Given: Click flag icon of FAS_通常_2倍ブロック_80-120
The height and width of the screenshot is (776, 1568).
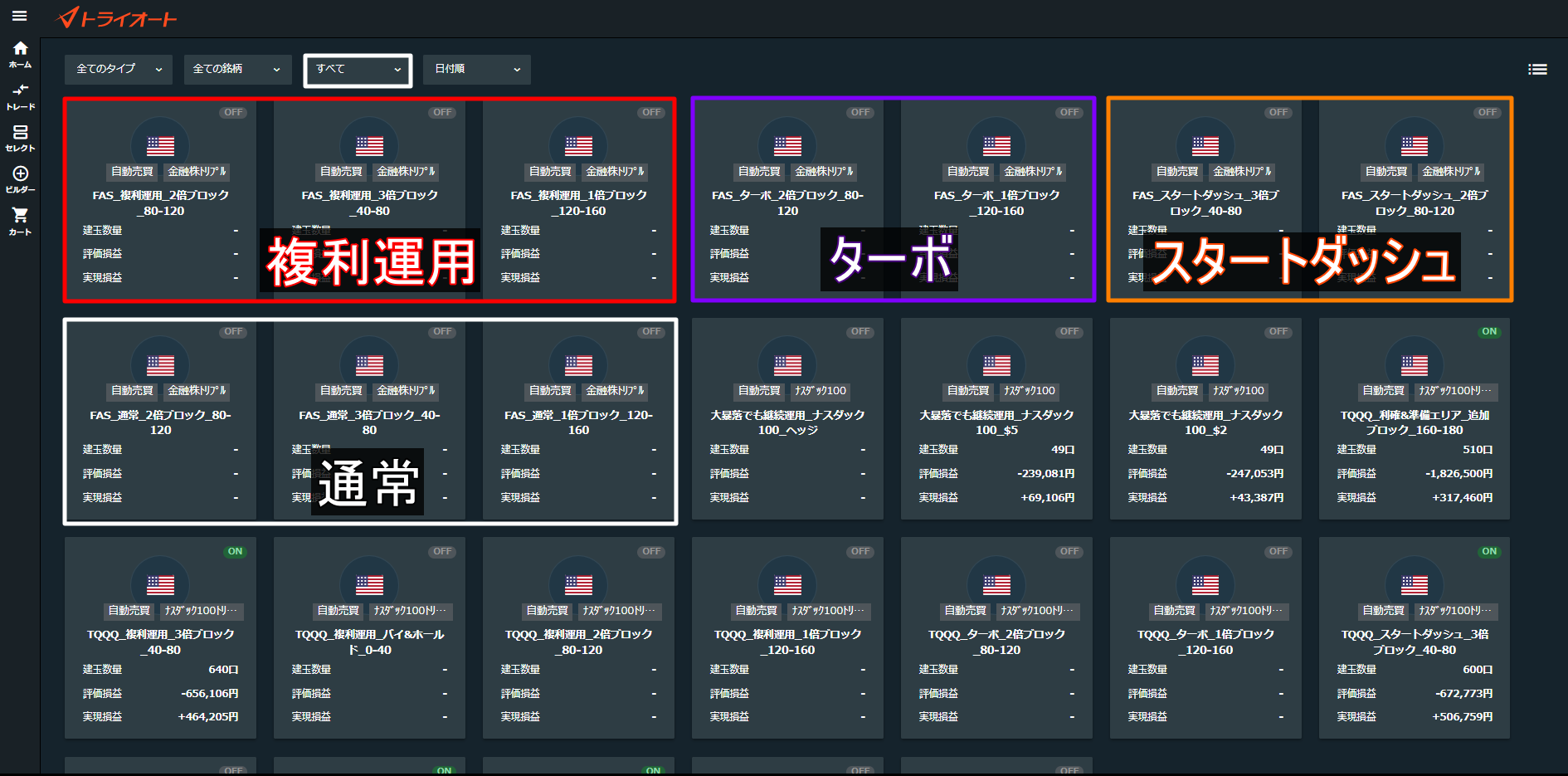Looking at the screenshot, I should click(160, 365).
